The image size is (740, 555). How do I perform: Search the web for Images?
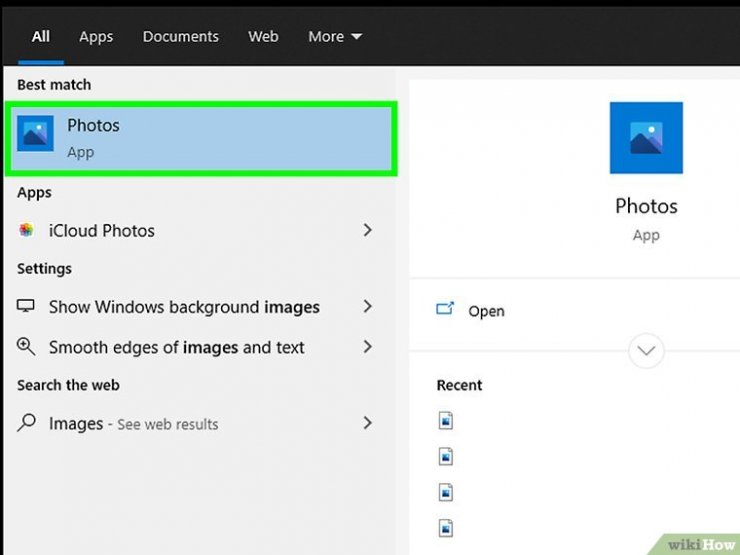tap(196, 424)
